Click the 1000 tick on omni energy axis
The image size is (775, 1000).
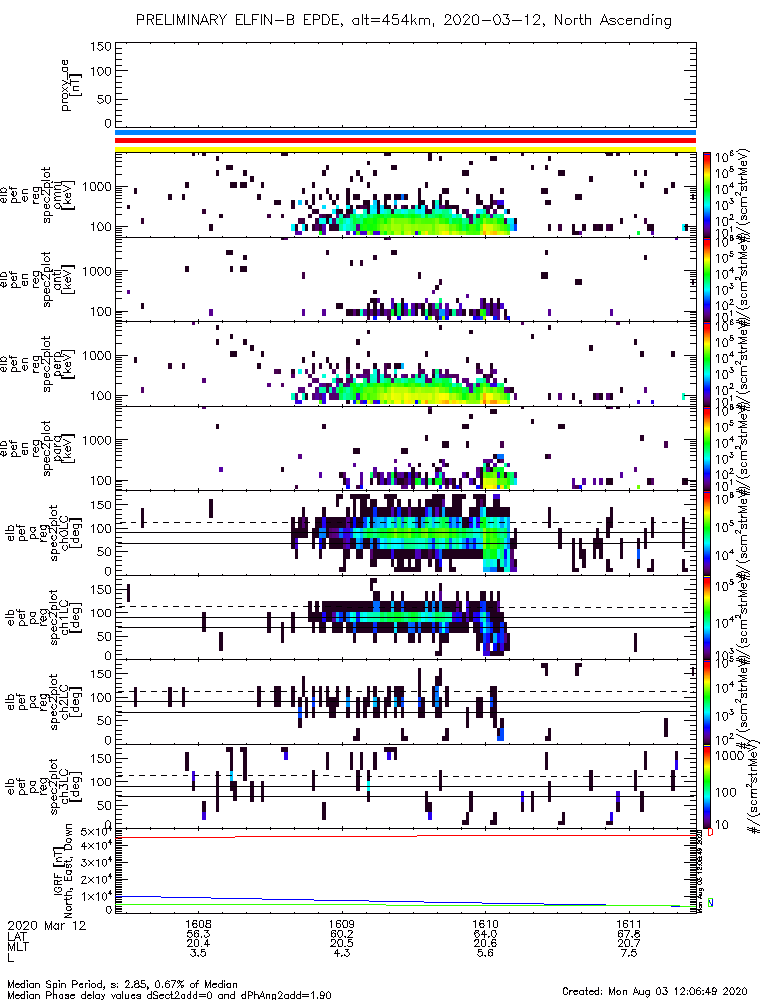[x=97, y=187]
